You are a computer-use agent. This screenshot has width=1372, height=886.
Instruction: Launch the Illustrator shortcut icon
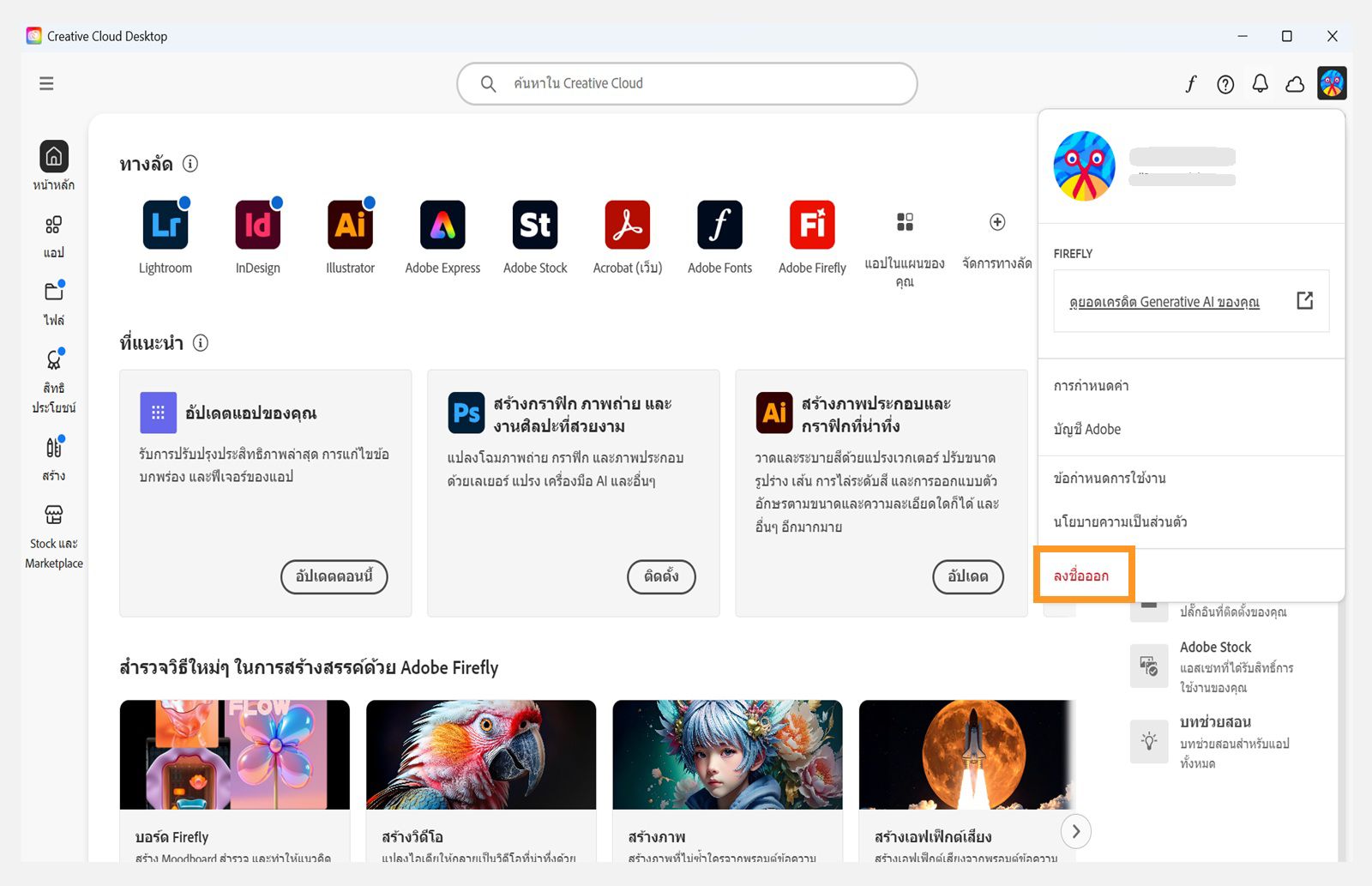351,225
